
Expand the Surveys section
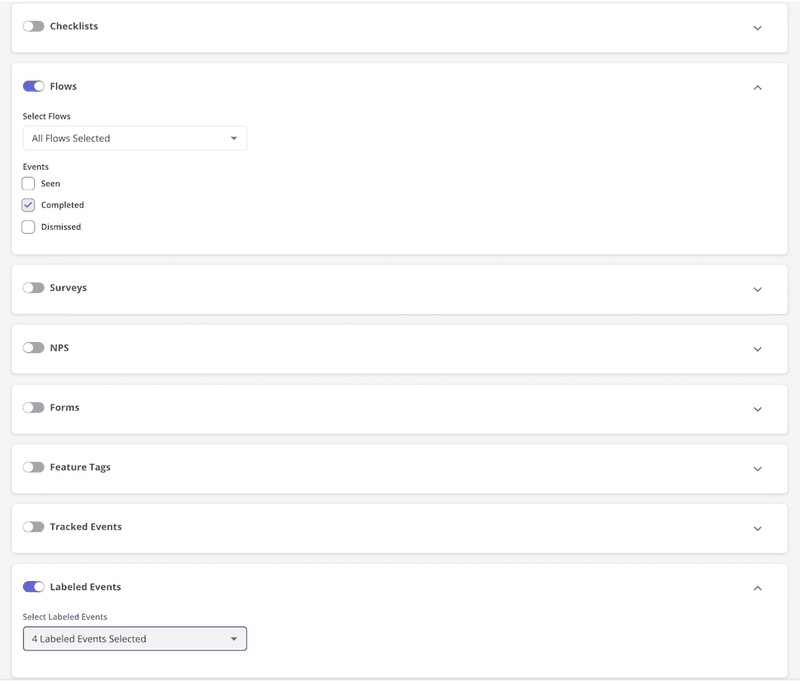(757, 289)
